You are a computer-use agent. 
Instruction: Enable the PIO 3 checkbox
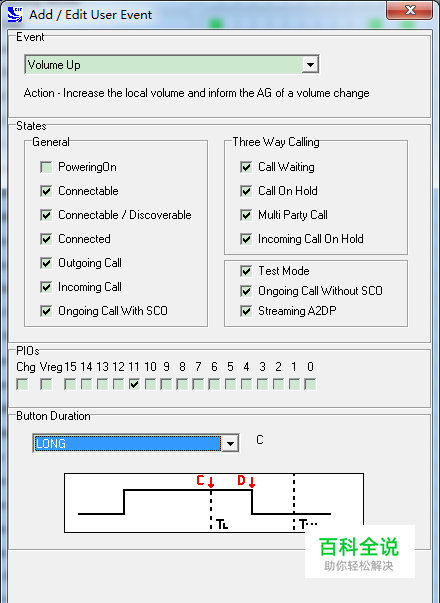point(262,384)
